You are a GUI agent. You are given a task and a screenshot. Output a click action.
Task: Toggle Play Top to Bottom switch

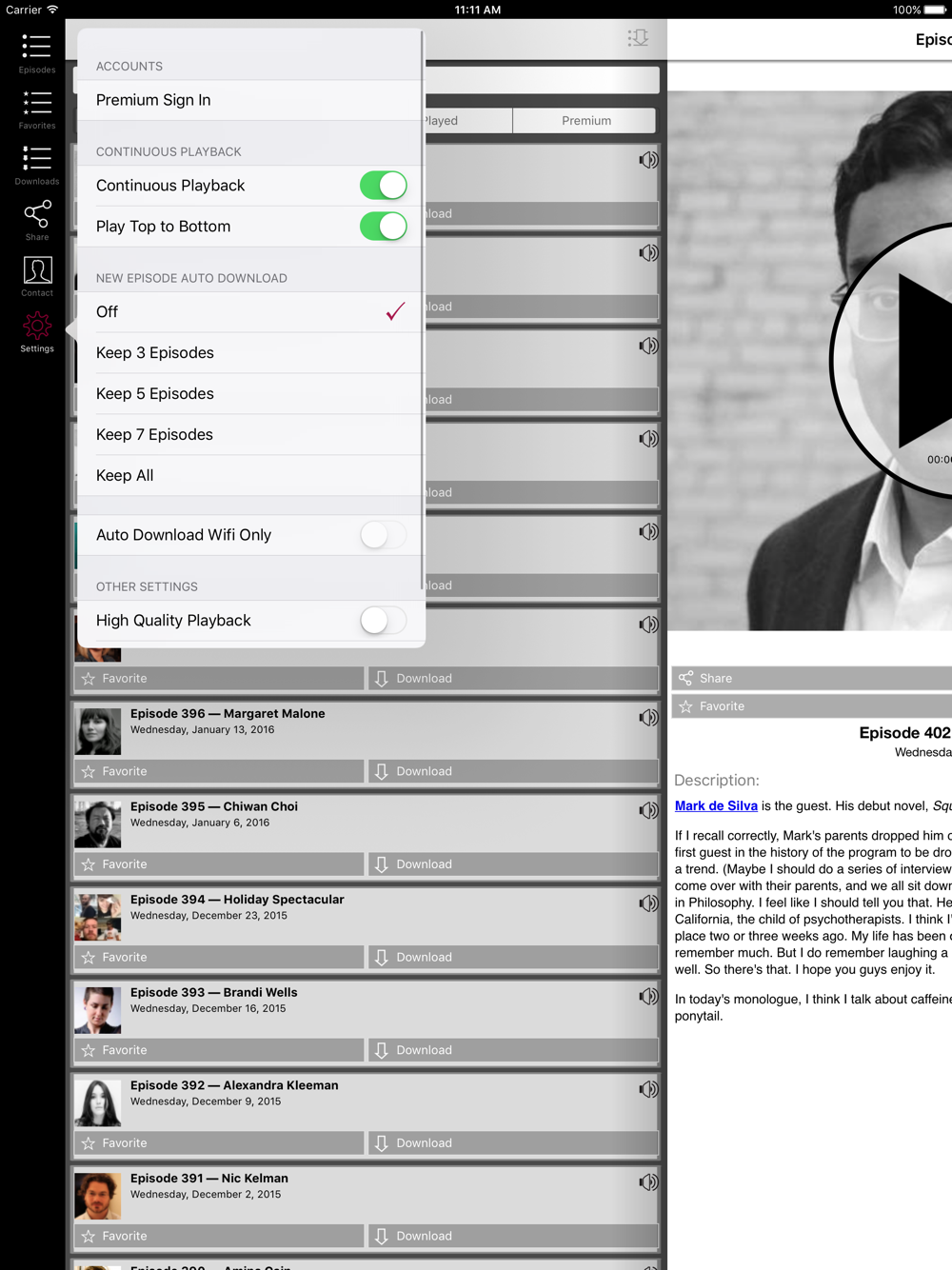click(384, 227)
